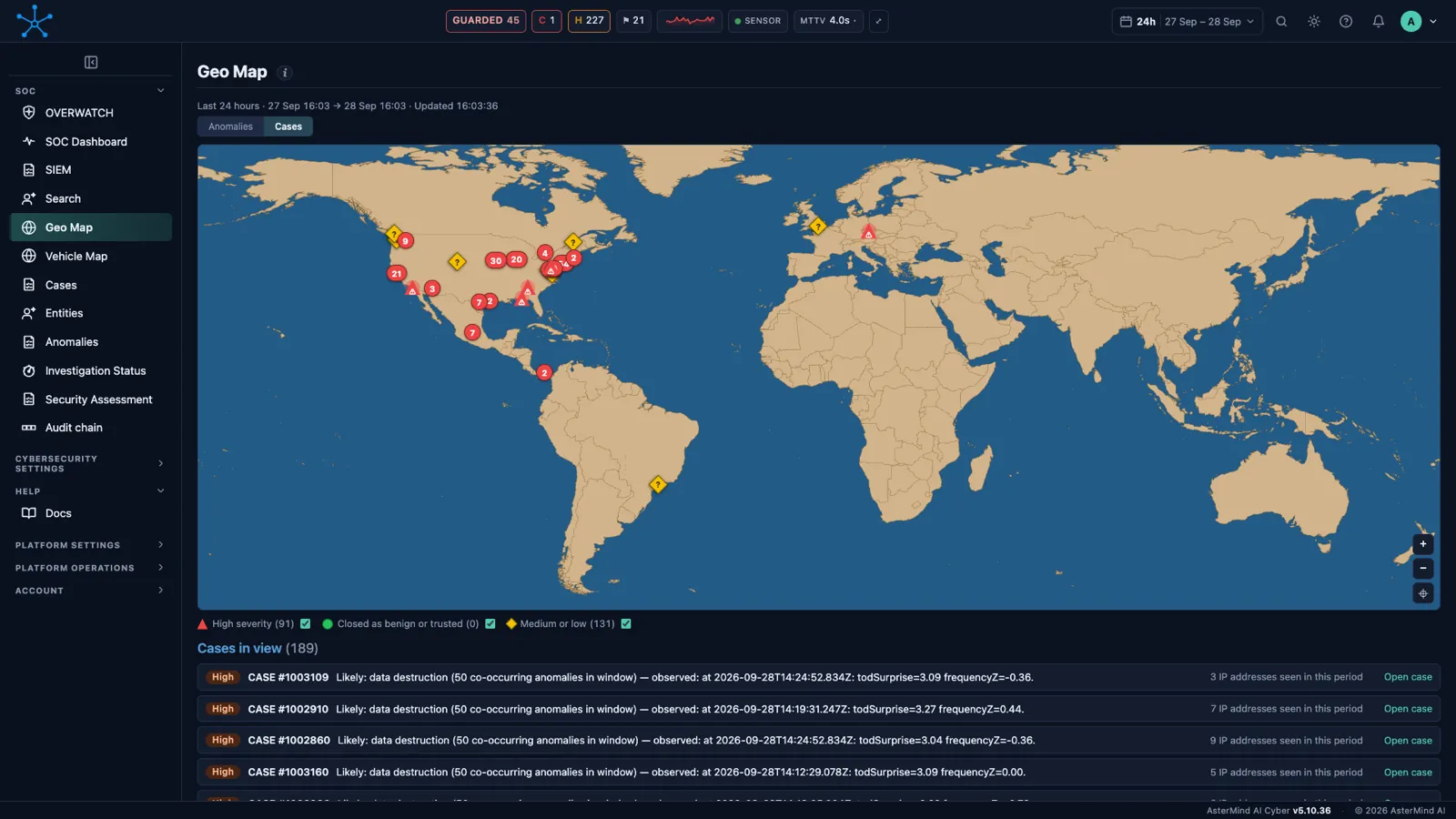Expand Account section
1456x819 pixels.
pyautogui.click(x=161, y=590)
